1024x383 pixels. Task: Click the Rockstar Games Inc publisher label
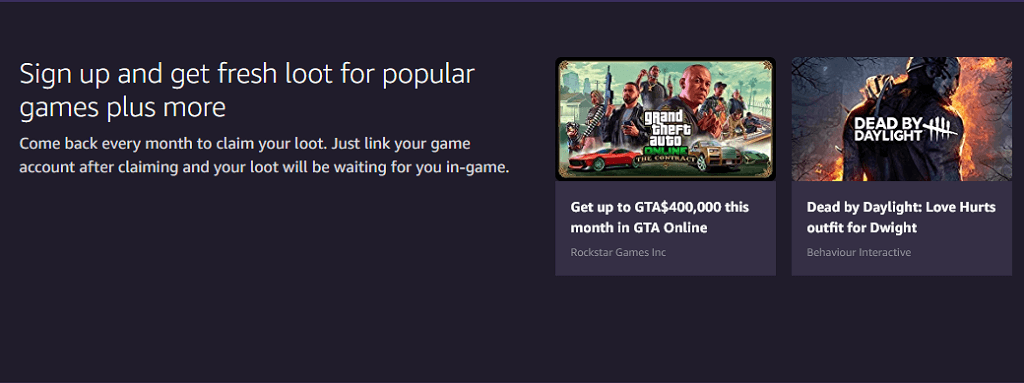click(x=618, y=252)
